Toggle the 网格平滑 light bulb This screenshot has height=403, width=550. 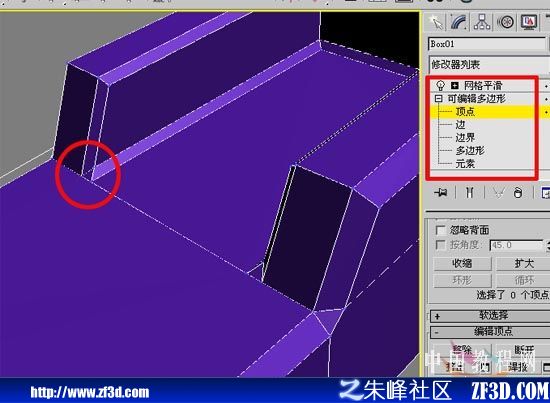tap(440, 85)
